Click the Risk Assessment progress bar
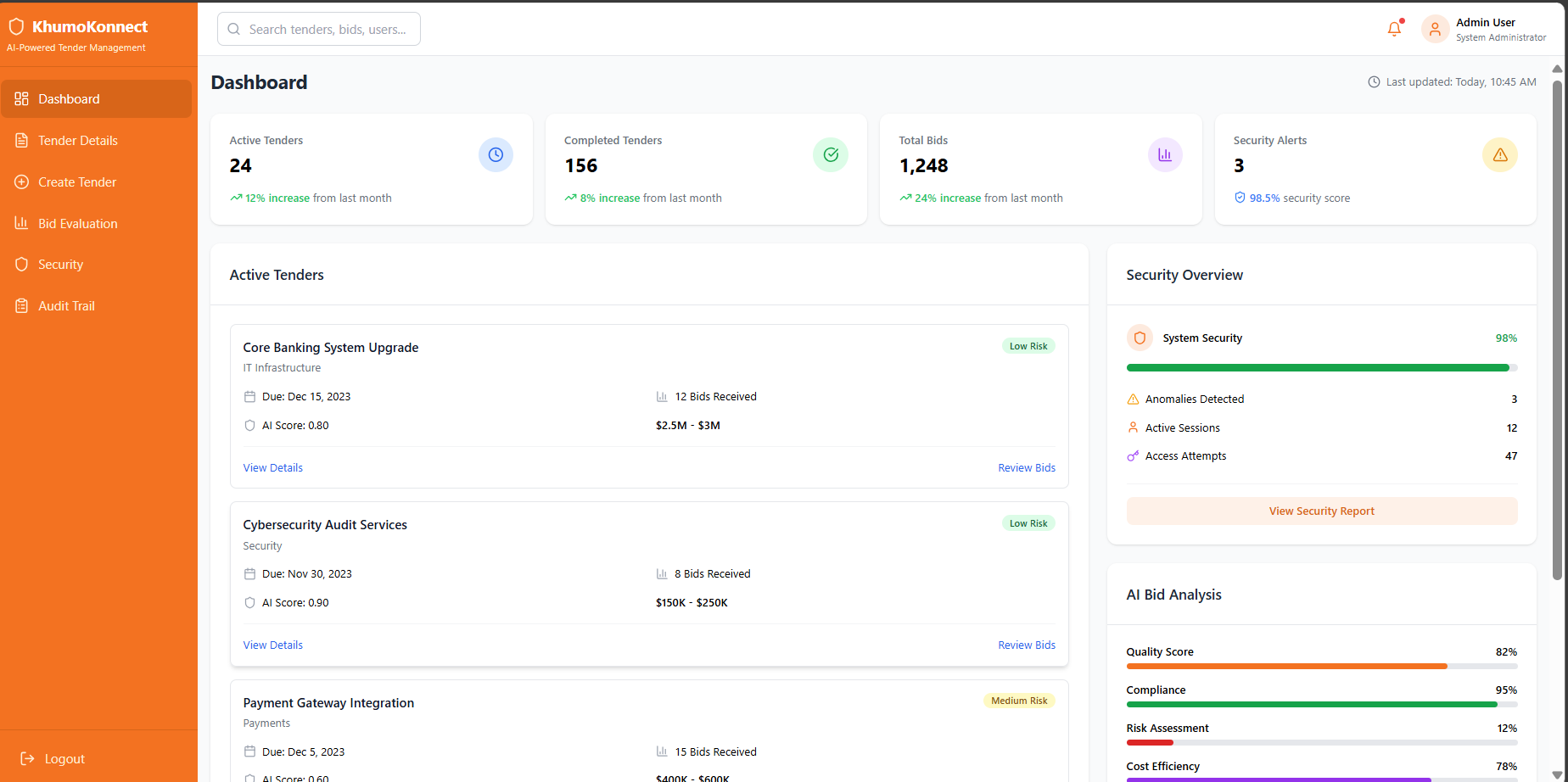Screen dimensions: 1568x782 point(1322,742)
